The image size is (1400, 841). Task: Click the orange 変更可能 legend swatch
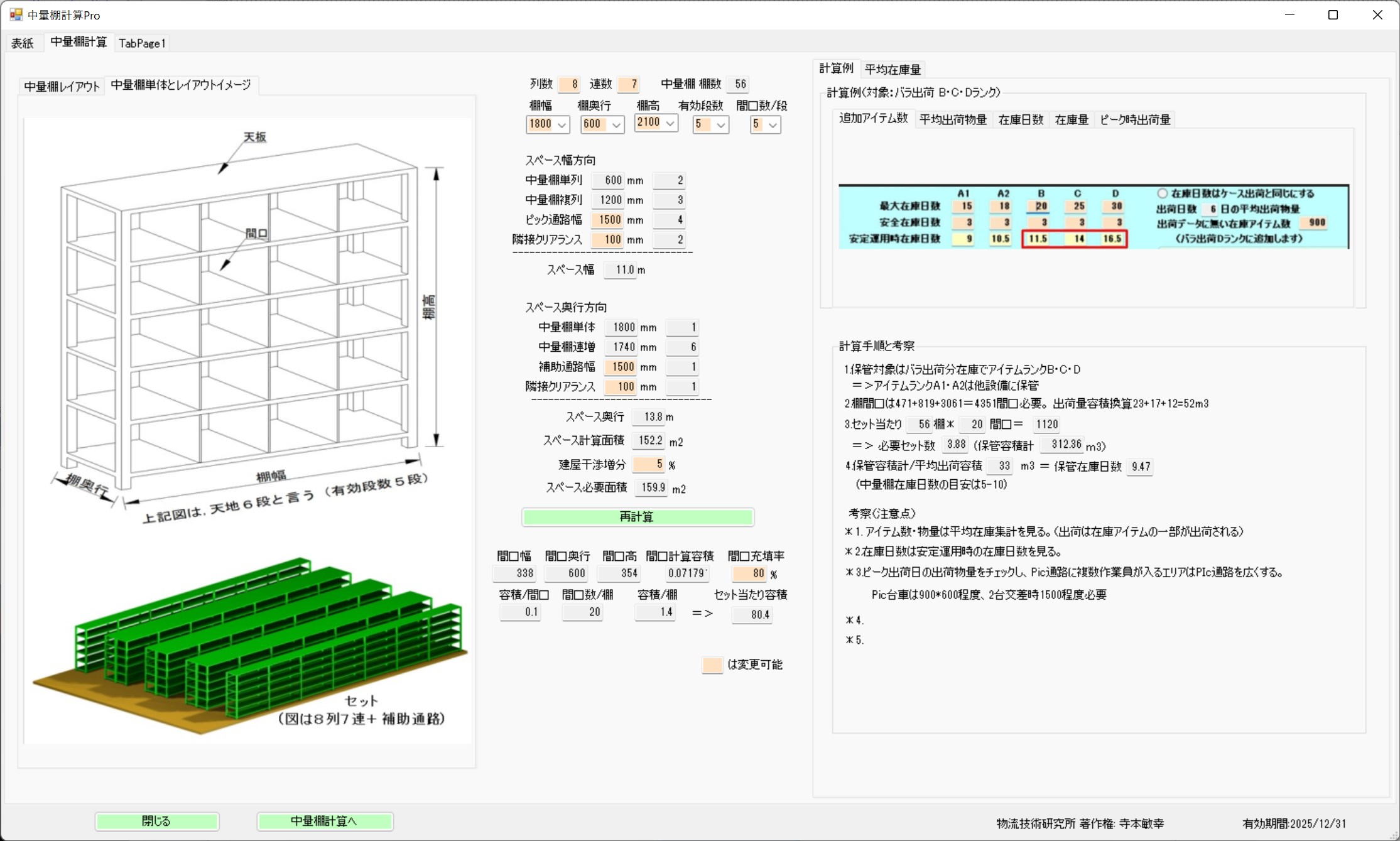712,665
